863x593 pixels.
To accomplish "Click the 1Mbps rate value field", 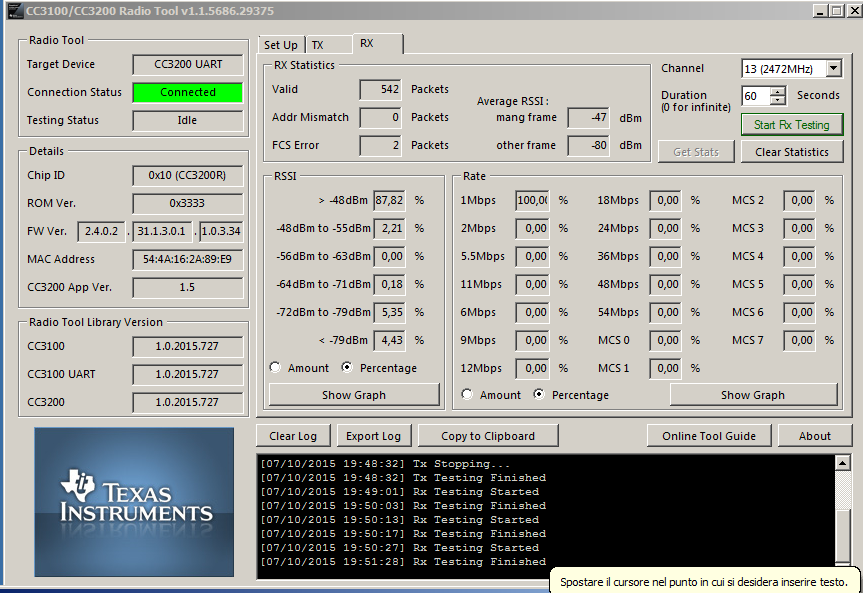I will click(532, 200).
